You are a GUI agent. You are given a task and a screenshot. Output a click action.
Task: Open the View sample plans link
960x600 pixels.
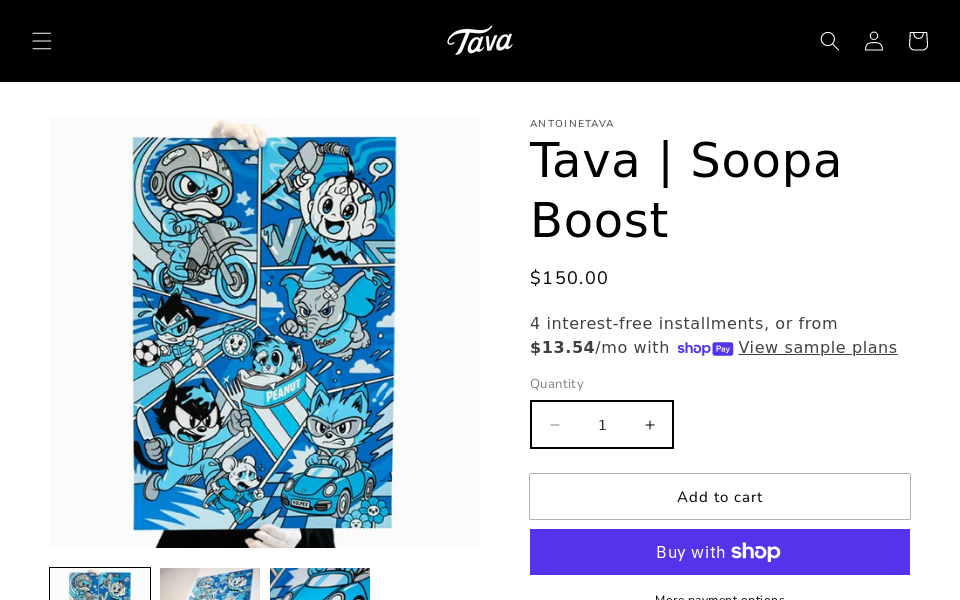[817, 348]
